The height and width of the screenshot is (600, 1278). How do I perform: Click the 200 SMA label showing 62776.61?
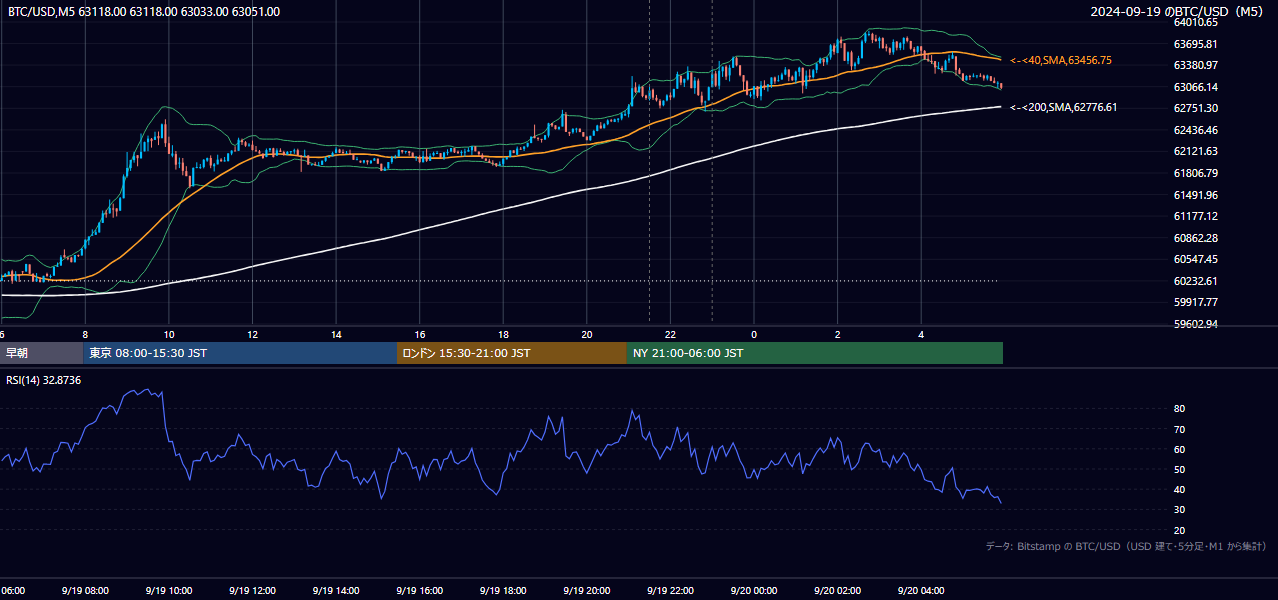click(x=1064, y=107)
